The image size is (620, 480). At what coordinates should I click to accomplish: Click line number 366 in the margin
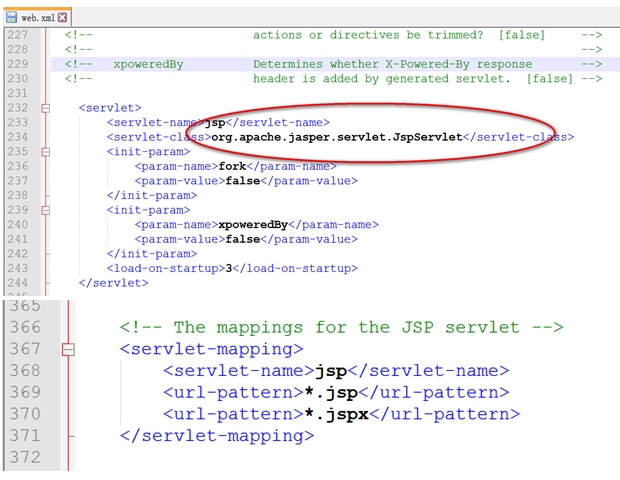tap(25, 327)
